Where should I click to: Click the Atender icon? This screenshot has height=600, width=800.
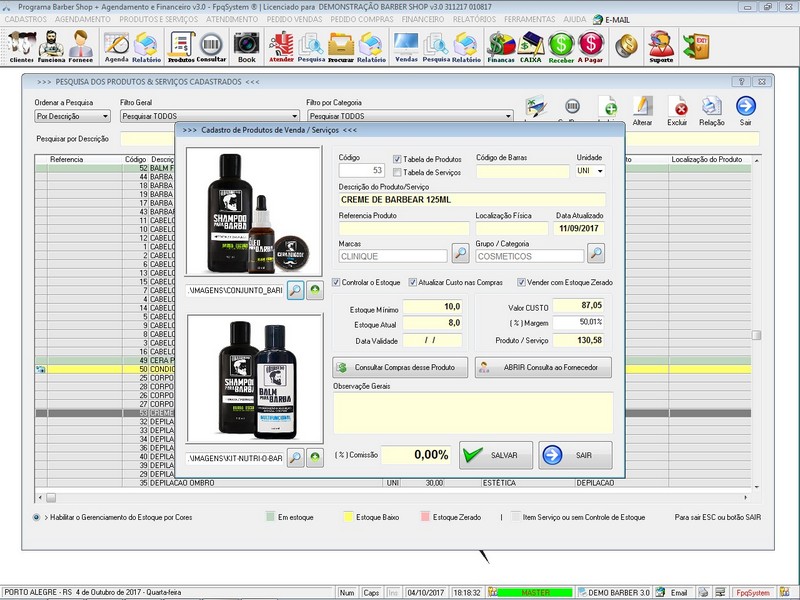[281, 47]
